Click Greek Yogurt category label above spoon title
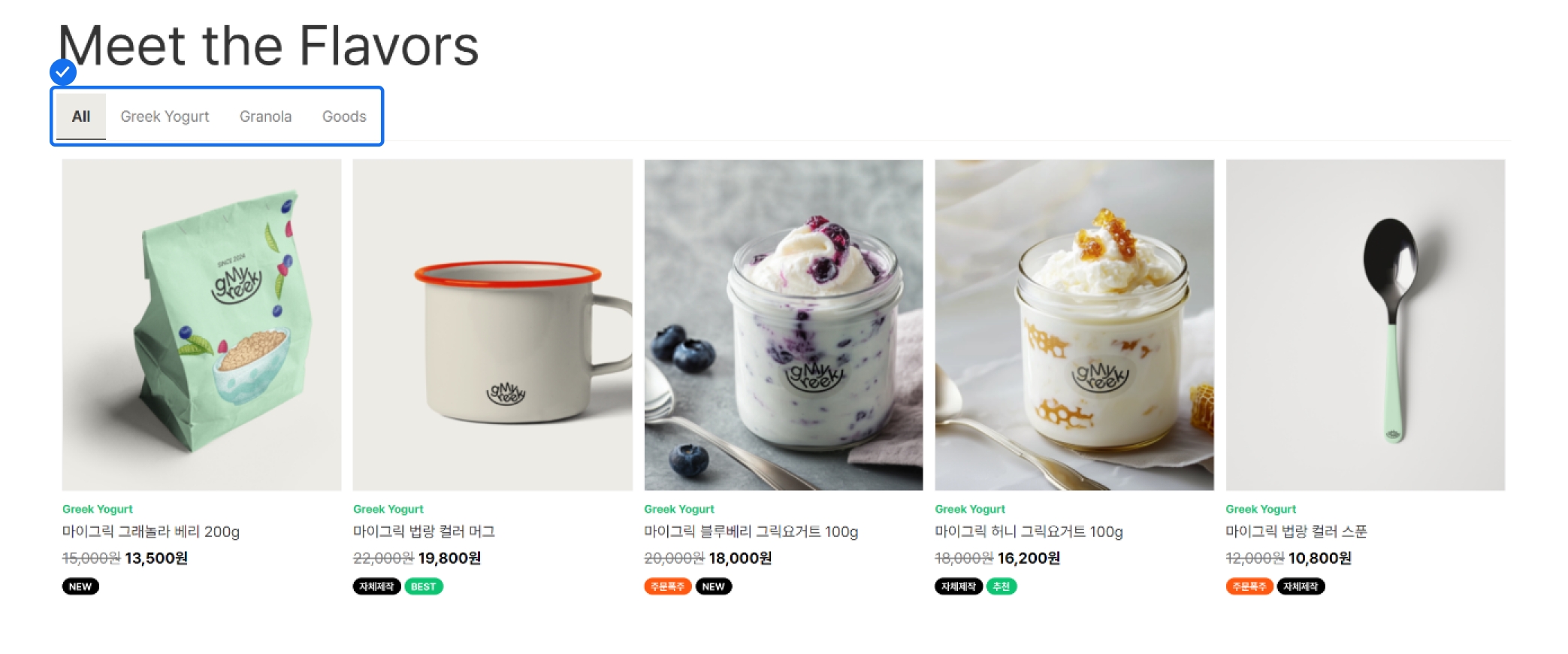This screenshot has width=1568, height=654. tap(1261, 509)
